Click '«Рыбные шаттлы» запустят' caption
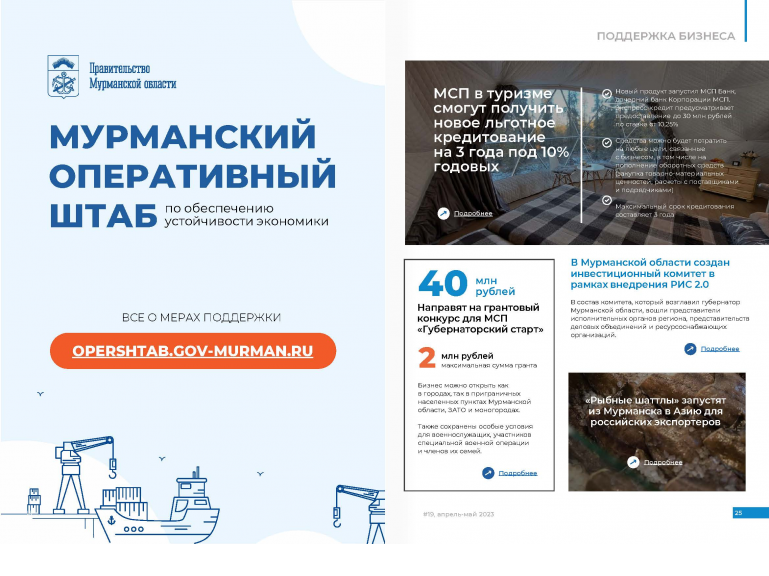The height and width of the screenshot is (576, 769). pyautogui.click(x=656, y=411)
